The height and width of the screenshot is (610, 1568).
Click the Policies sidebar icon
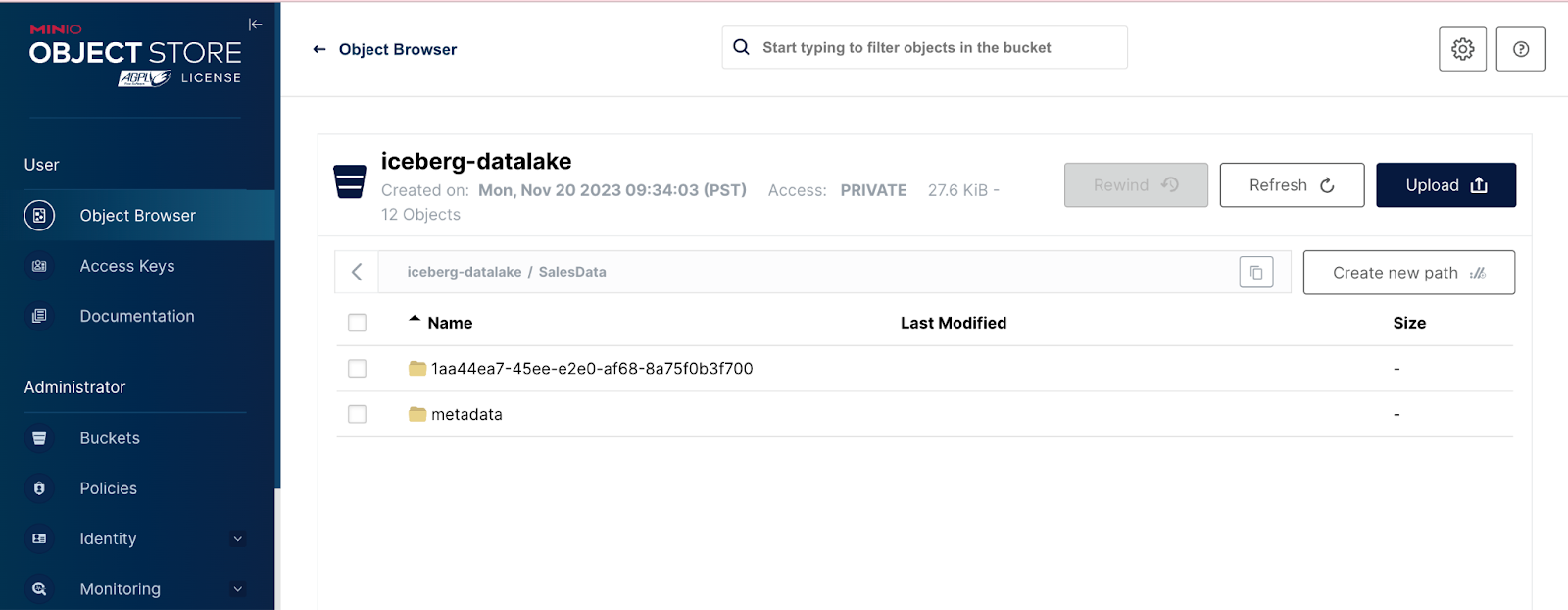point(39,488)
